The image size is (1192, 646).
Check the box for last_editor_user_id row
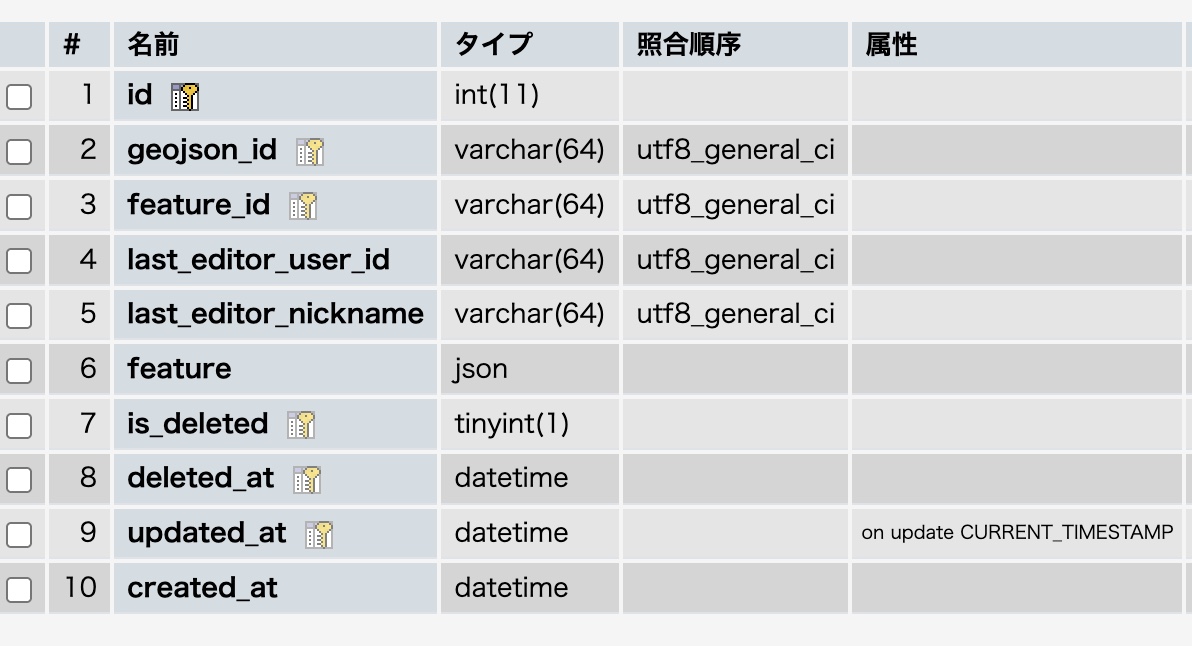click(19, 261)
